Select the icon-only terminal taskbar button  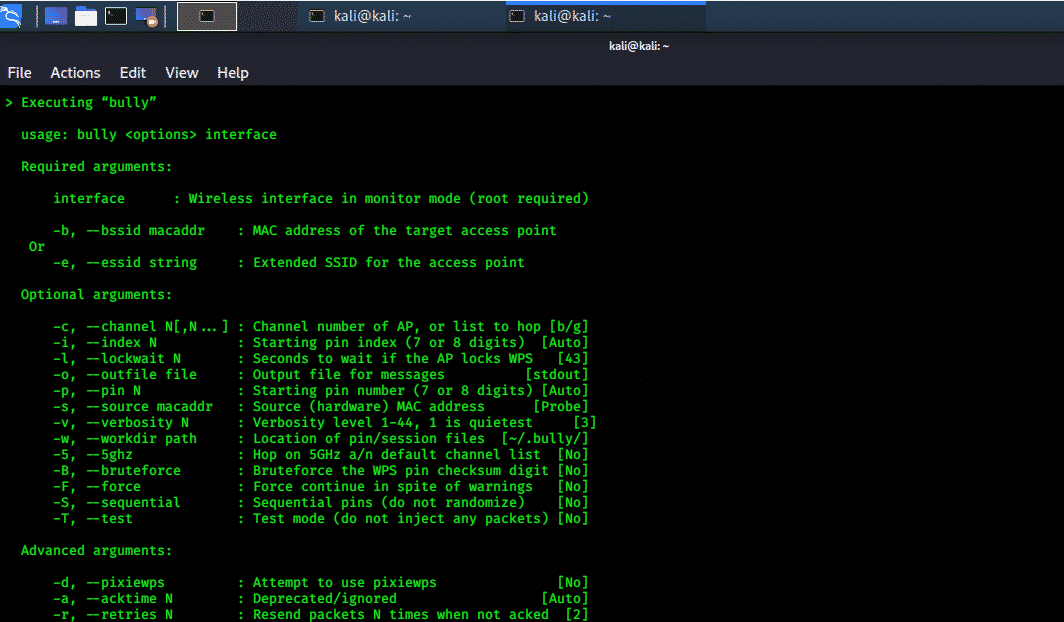[x=207, y=16]
